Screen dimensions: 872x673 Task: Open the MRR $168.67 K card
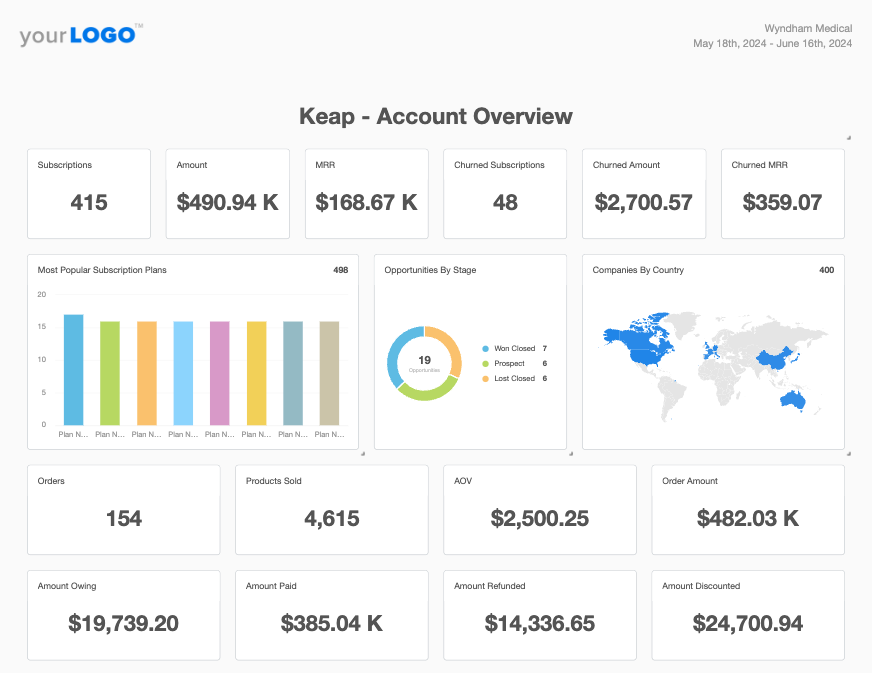[x=366, y=194]
